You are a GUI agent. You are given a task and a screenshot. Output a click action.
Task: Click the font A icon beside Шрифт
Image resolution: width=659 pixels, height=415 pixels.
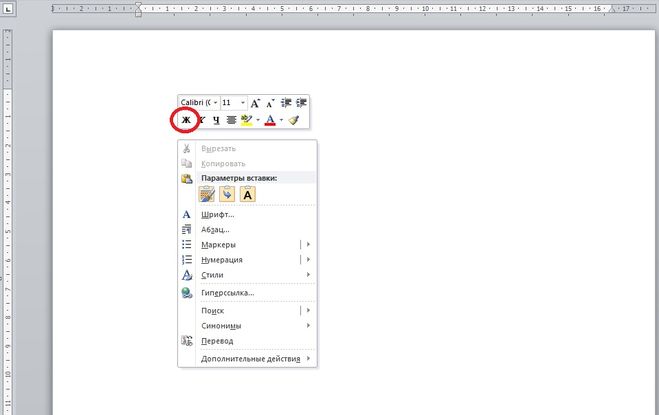tap(187, 214)
